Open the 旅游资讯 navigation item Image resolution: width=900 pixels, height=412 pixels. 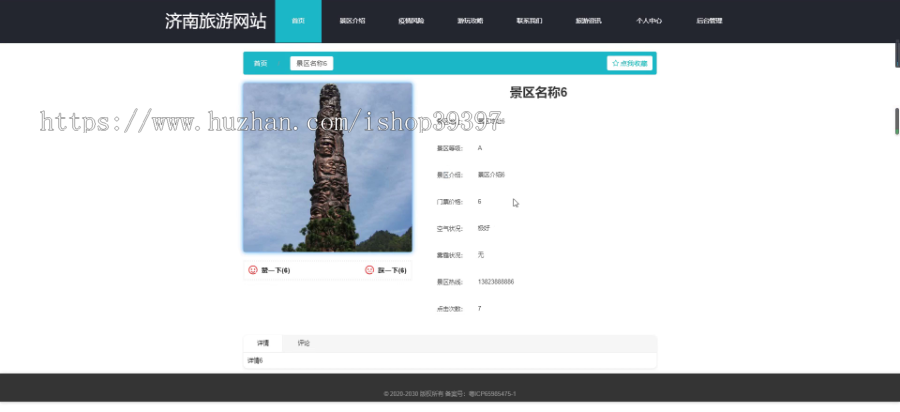589,21
